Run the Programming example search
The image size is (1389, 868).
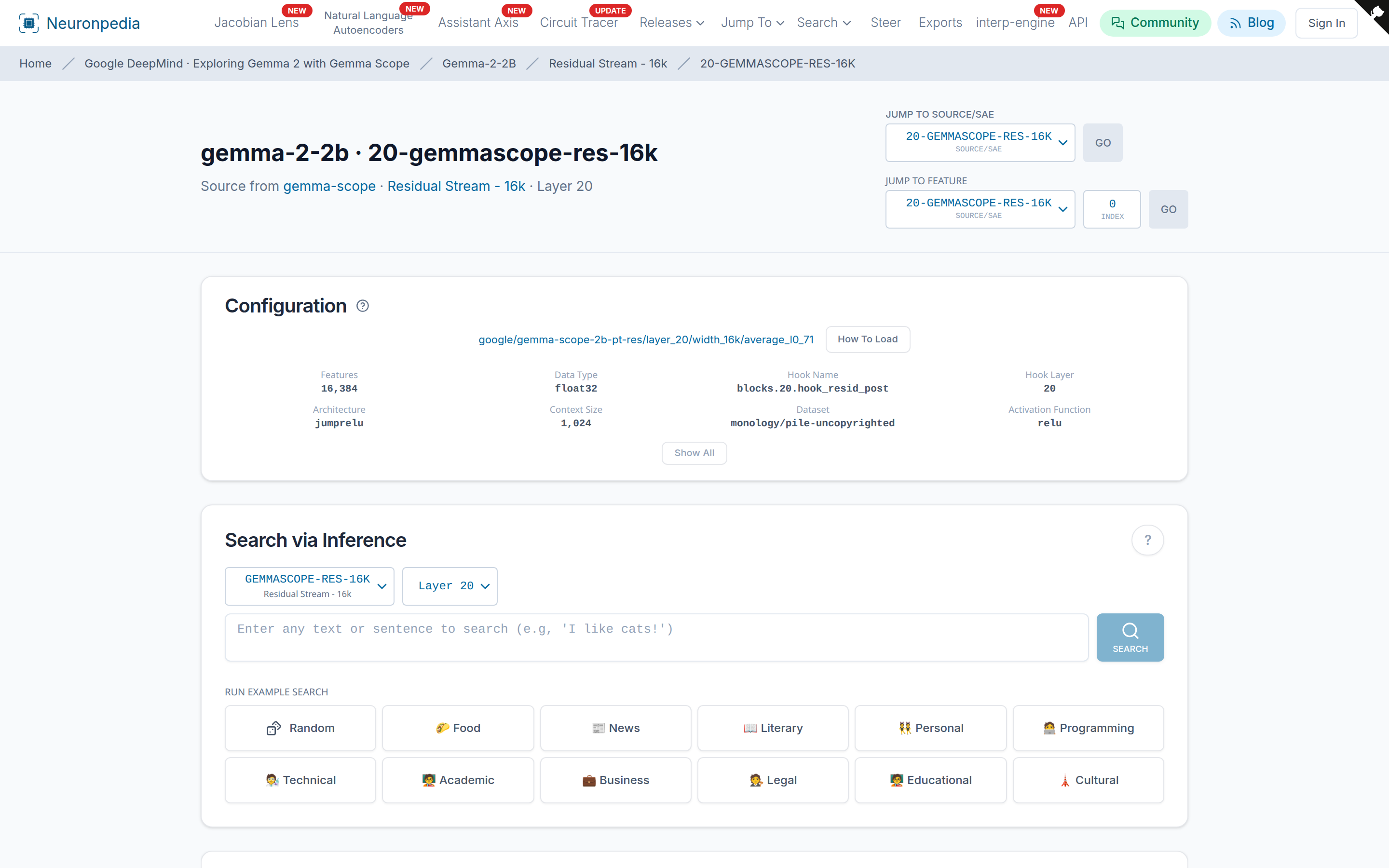[x=1088, y=728]
